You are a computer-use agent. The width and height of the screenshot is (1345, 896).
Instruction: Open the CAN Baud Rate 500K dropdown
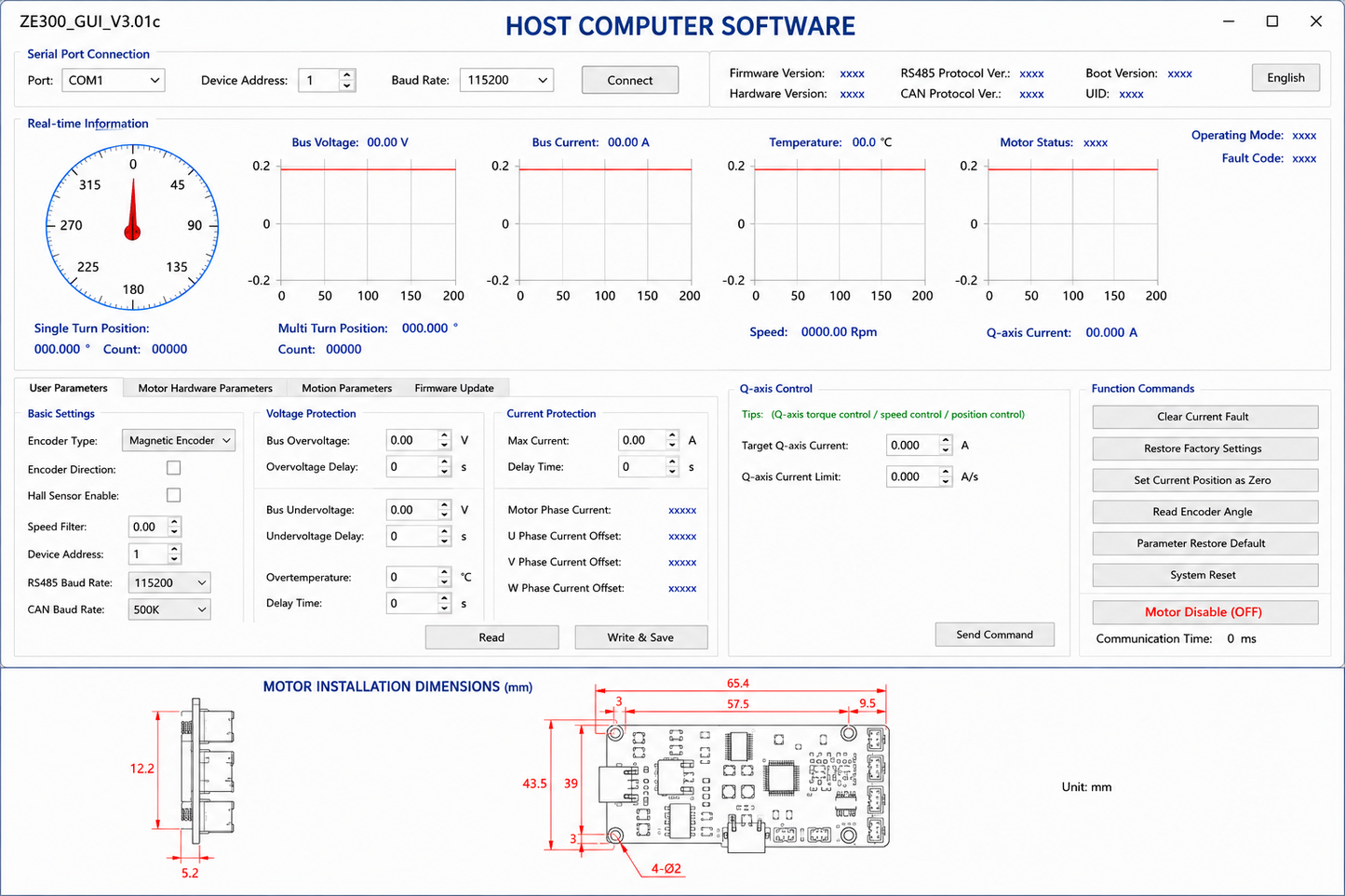click(x=169, y=609)
